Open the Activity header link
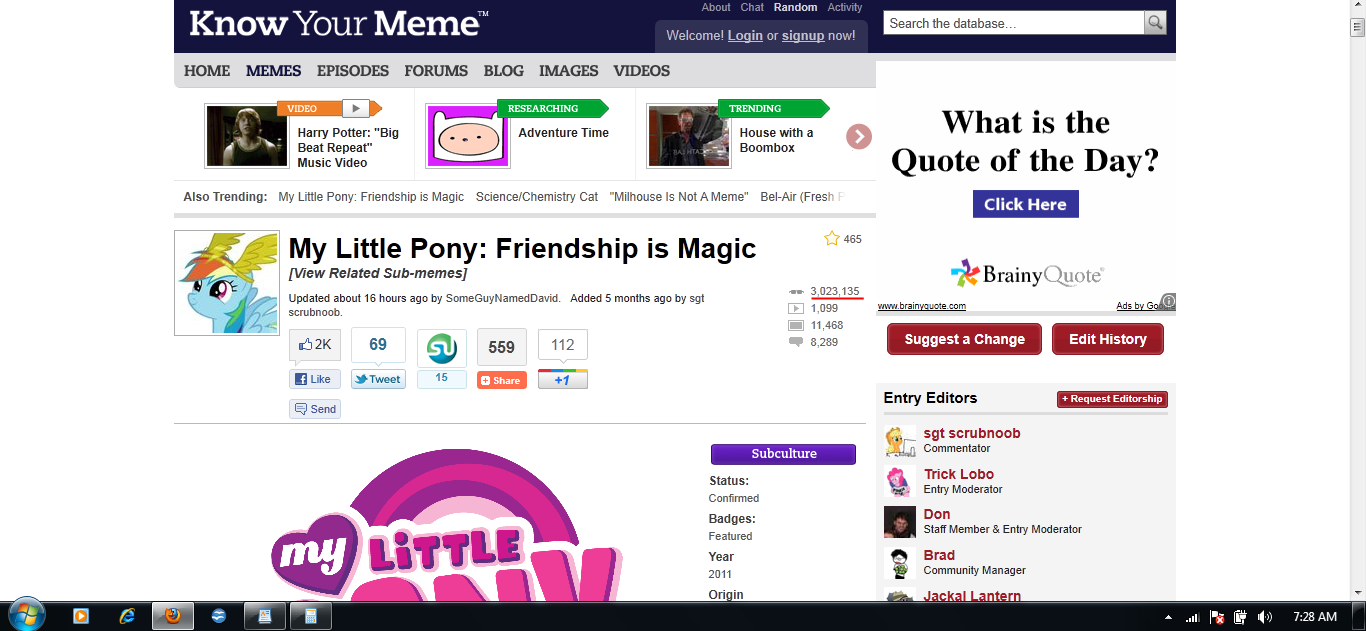Viewport: 1366px width, 631px height. 845,7
